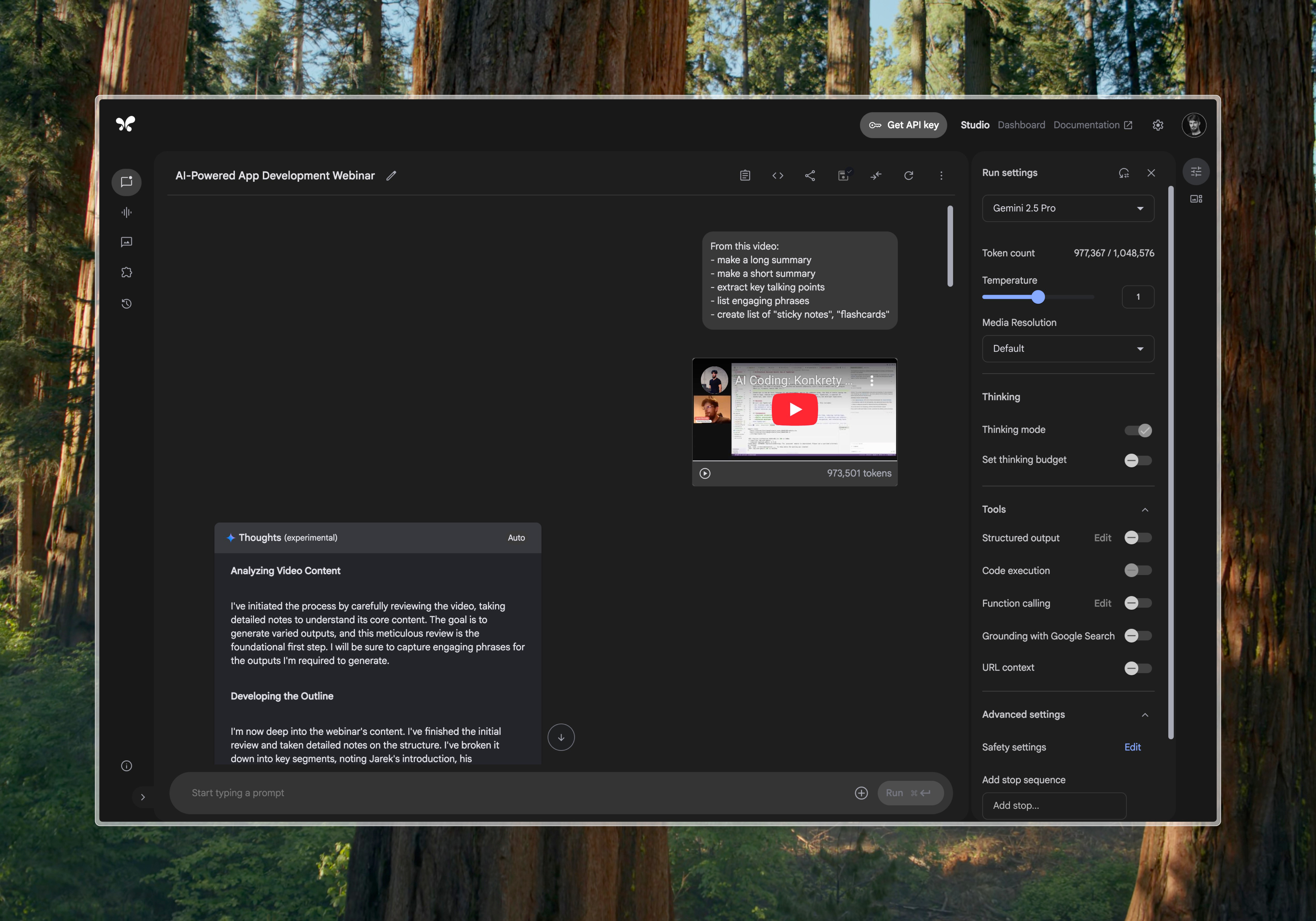Click the Get API key button

click(903, 125)
